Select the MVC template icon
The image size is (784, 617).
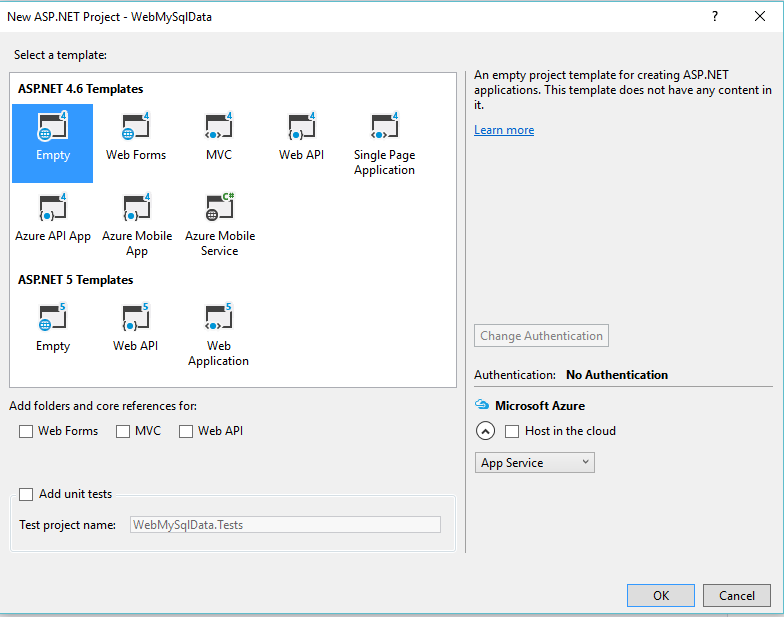coord(218,129)
